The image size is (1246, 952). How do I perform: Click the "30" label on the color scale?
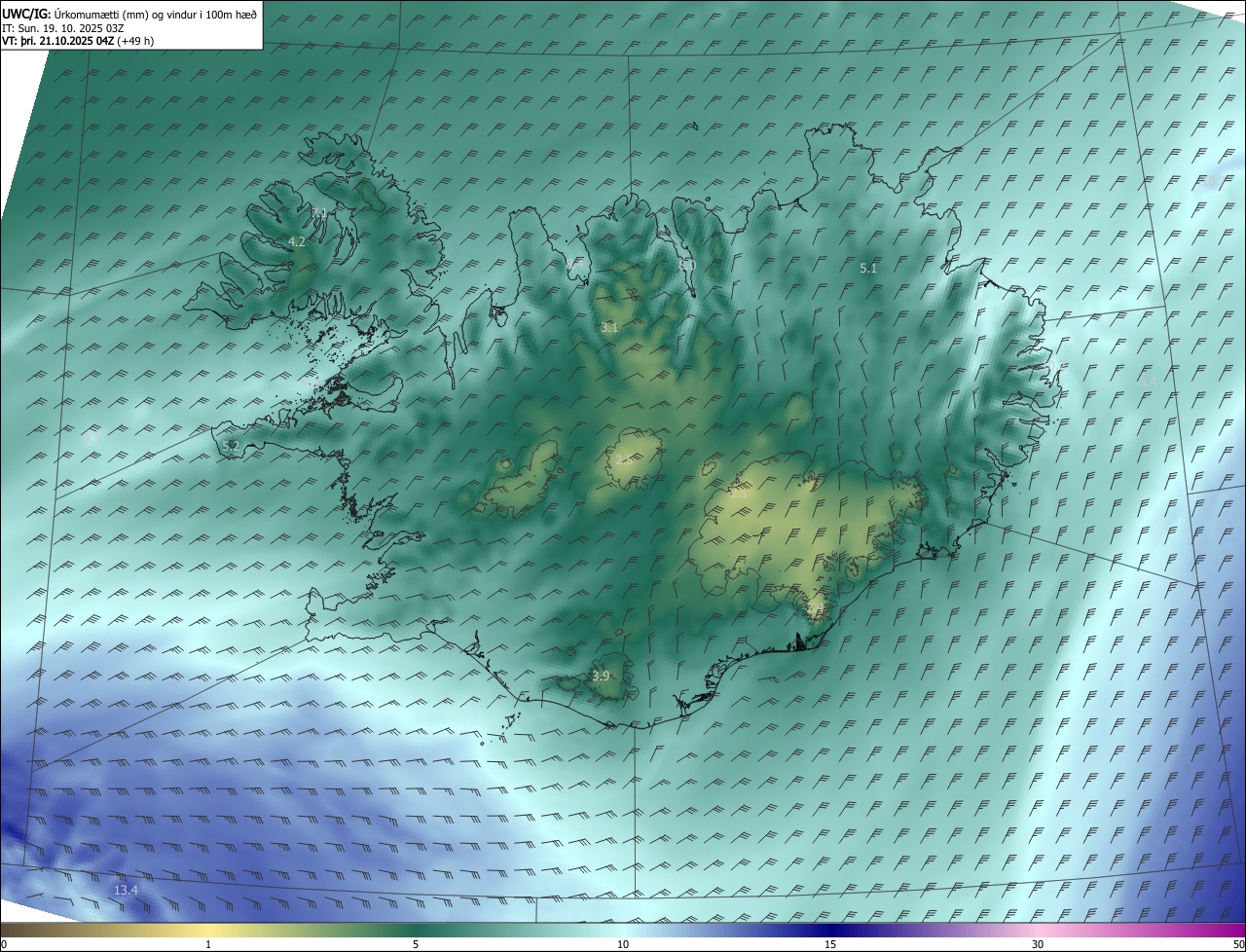(1038, 944)
